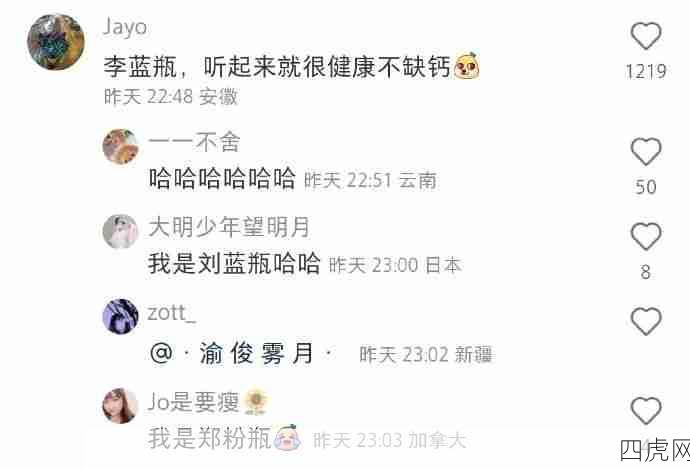Like Jayo's comment with 1219 likes
Image resolution: width=690 pixels, height=469 pixels.
[x=646, y=36]
